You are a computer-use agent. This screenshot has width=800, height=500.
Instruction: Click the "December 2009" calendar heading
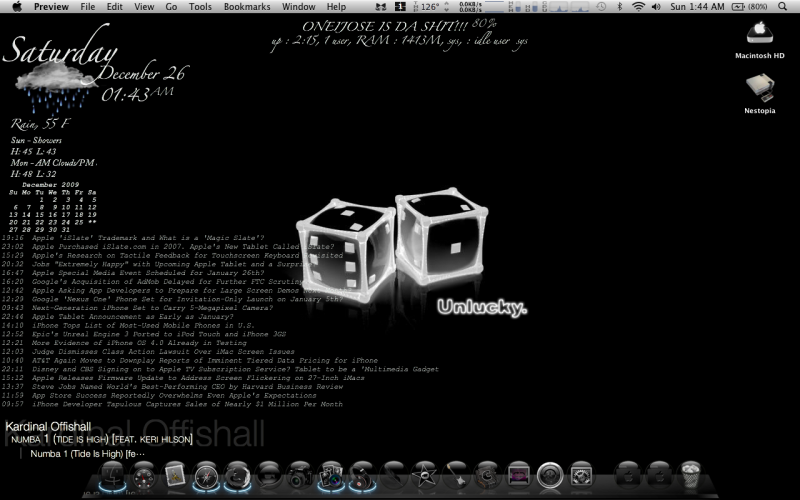tap(51, 185)
